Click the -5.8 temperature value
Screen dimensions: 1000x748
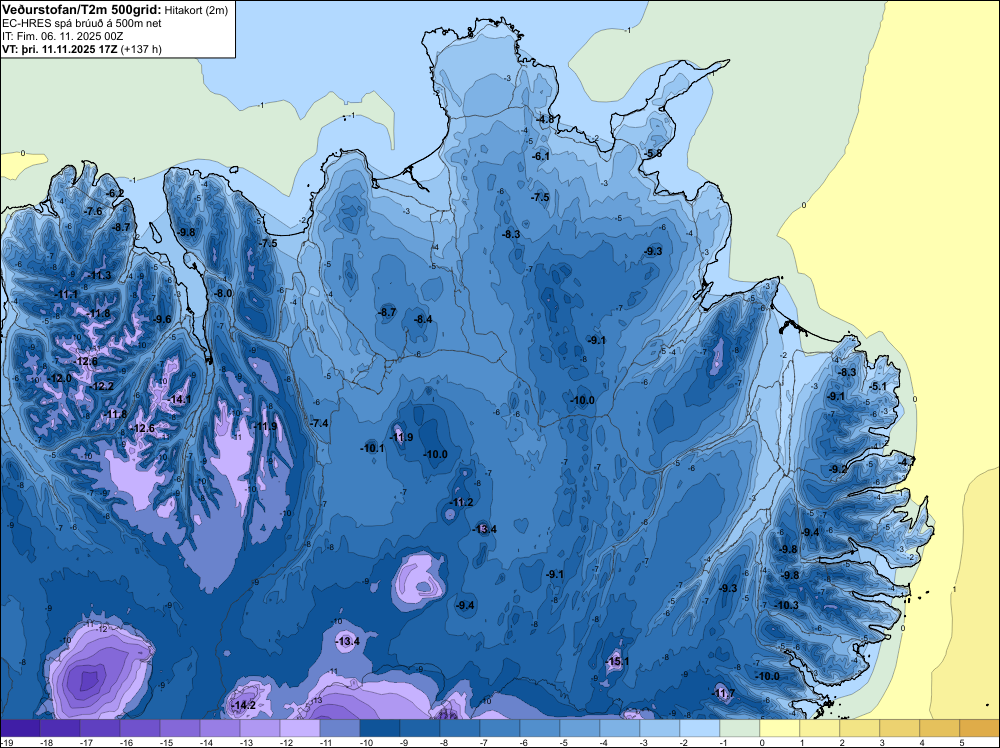pos(653,154)
